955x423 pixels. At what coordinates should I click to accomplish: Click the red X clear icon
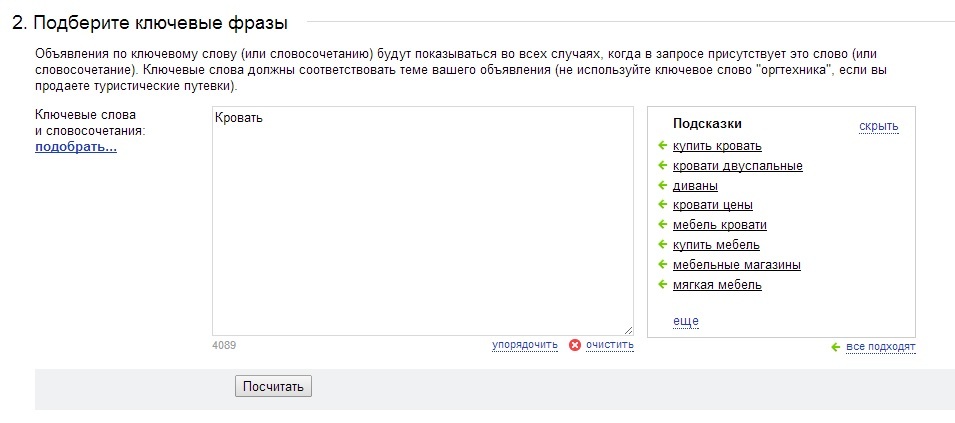pos(575,345)
